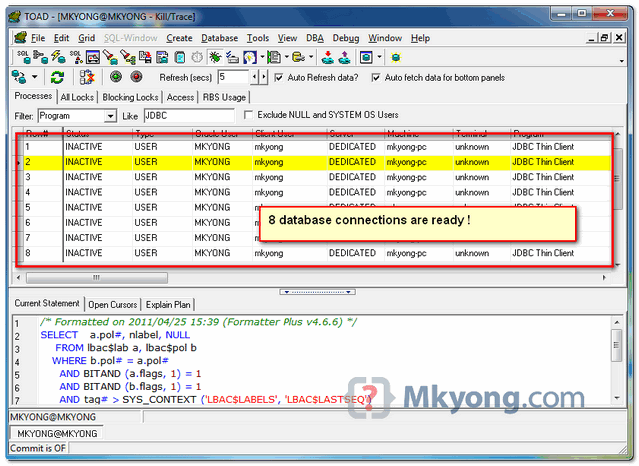Click the checklist toolbox icon
The width and height of the screenshot is (639, 466).
(232, 57)
